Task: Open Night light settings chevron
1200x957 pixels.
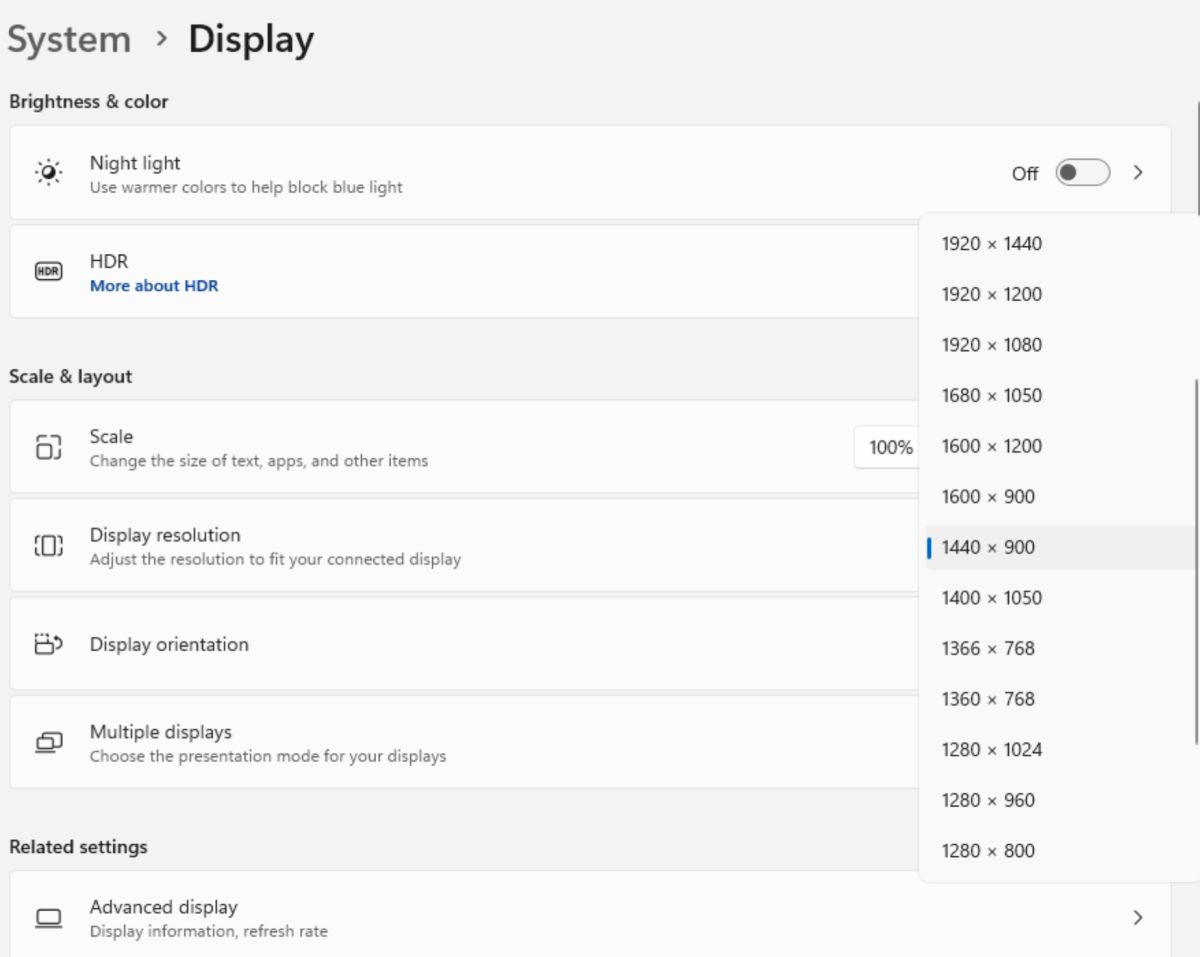Action: [1138, 173]
